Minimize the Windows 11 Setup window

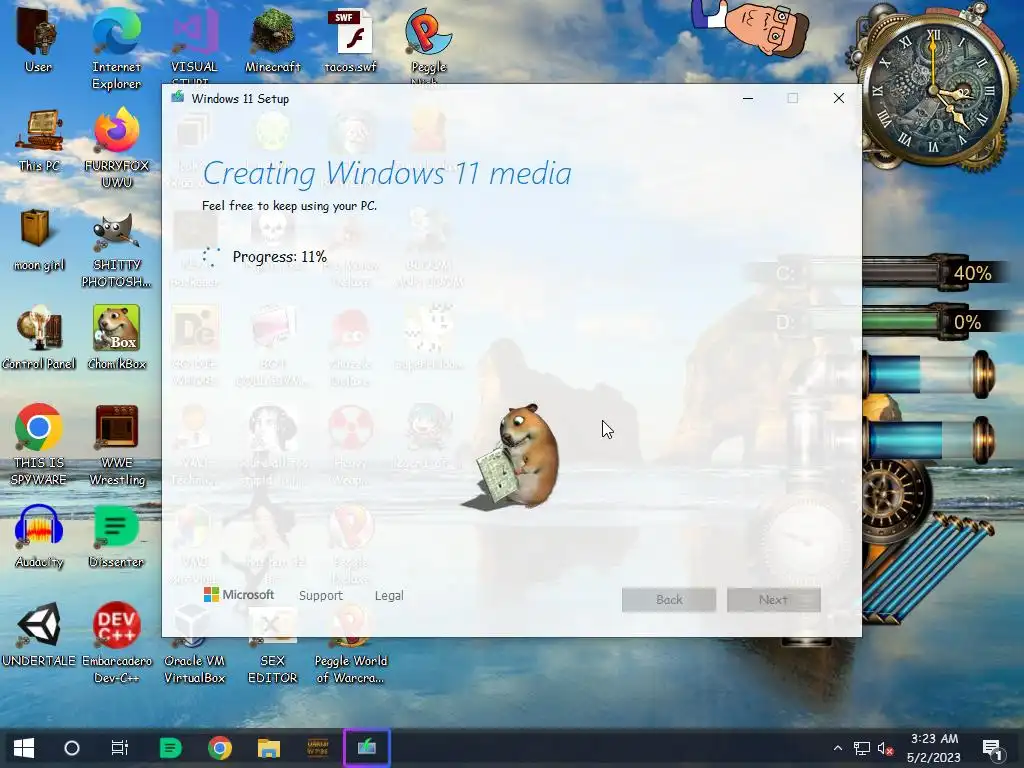[x=748, y=98]
